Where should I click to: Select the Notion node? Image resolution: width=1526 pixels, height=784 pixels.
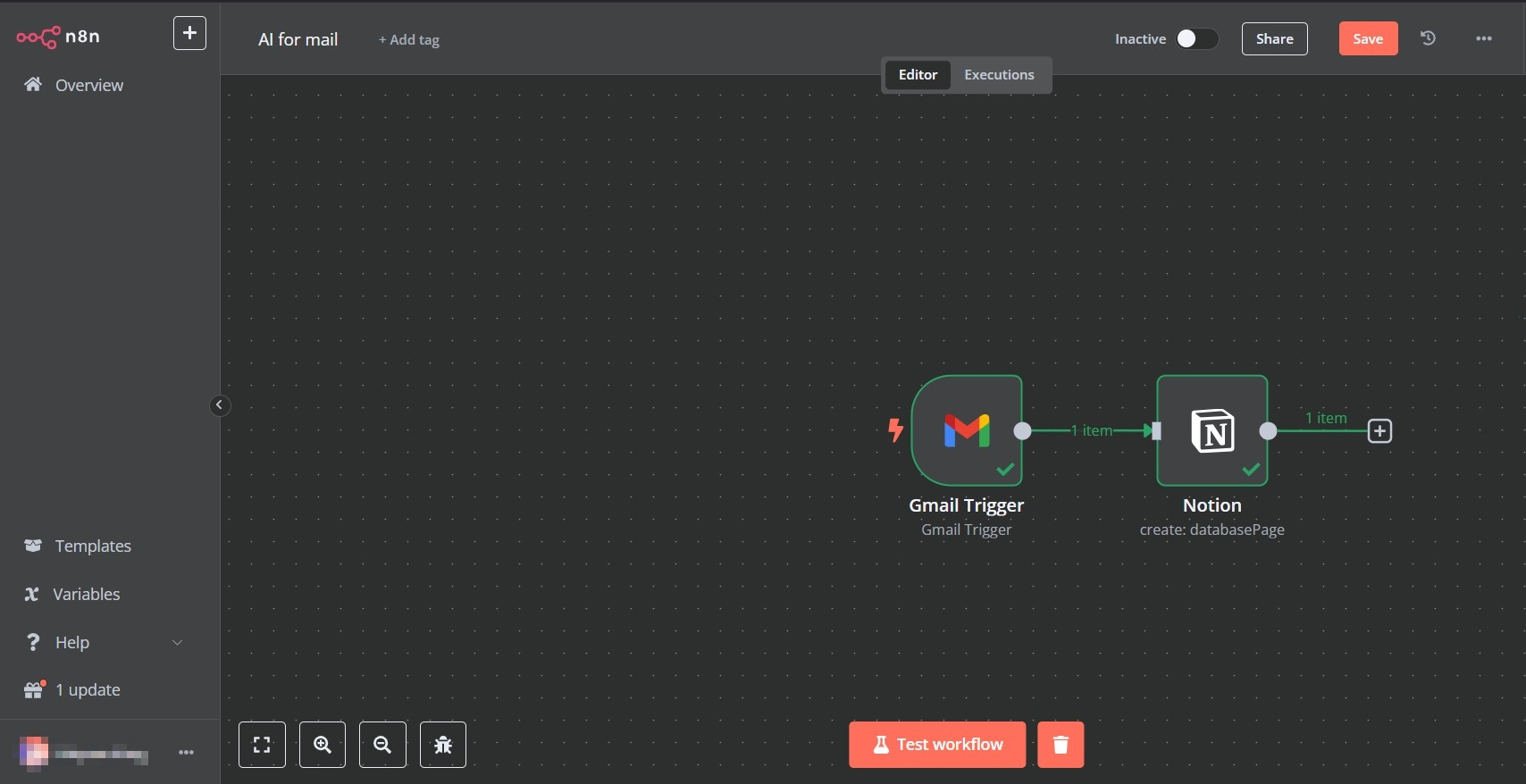pos(1212,430)
